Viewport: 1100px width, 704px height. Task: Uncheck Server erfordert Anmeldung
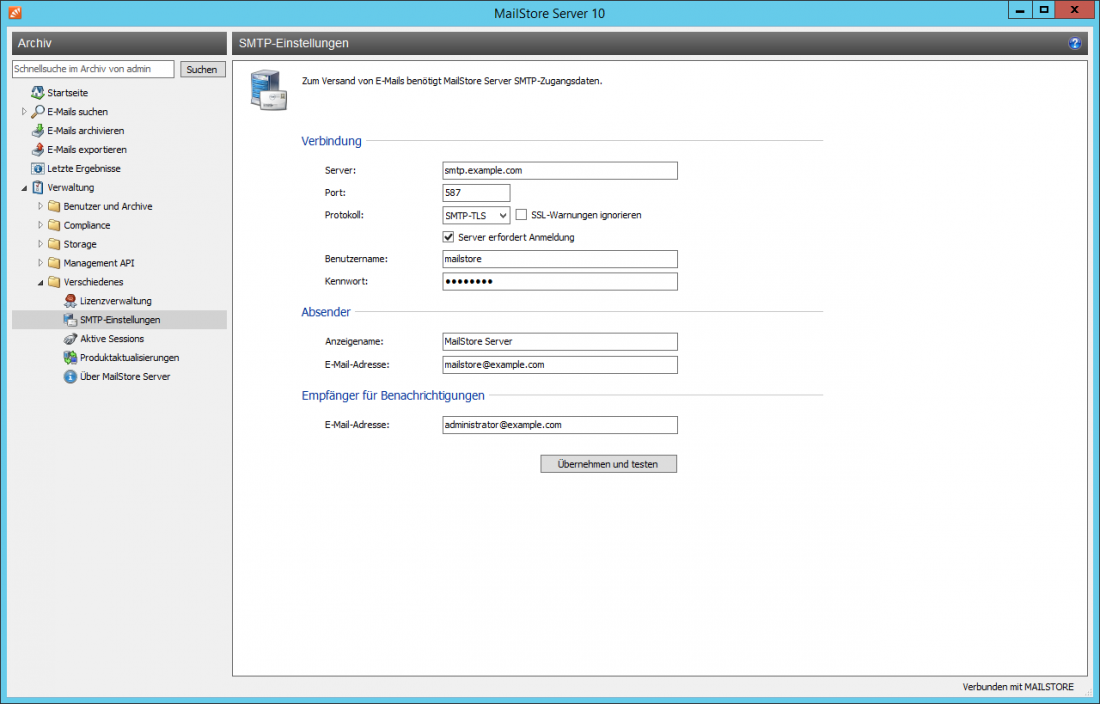click(x=449, y=237)
